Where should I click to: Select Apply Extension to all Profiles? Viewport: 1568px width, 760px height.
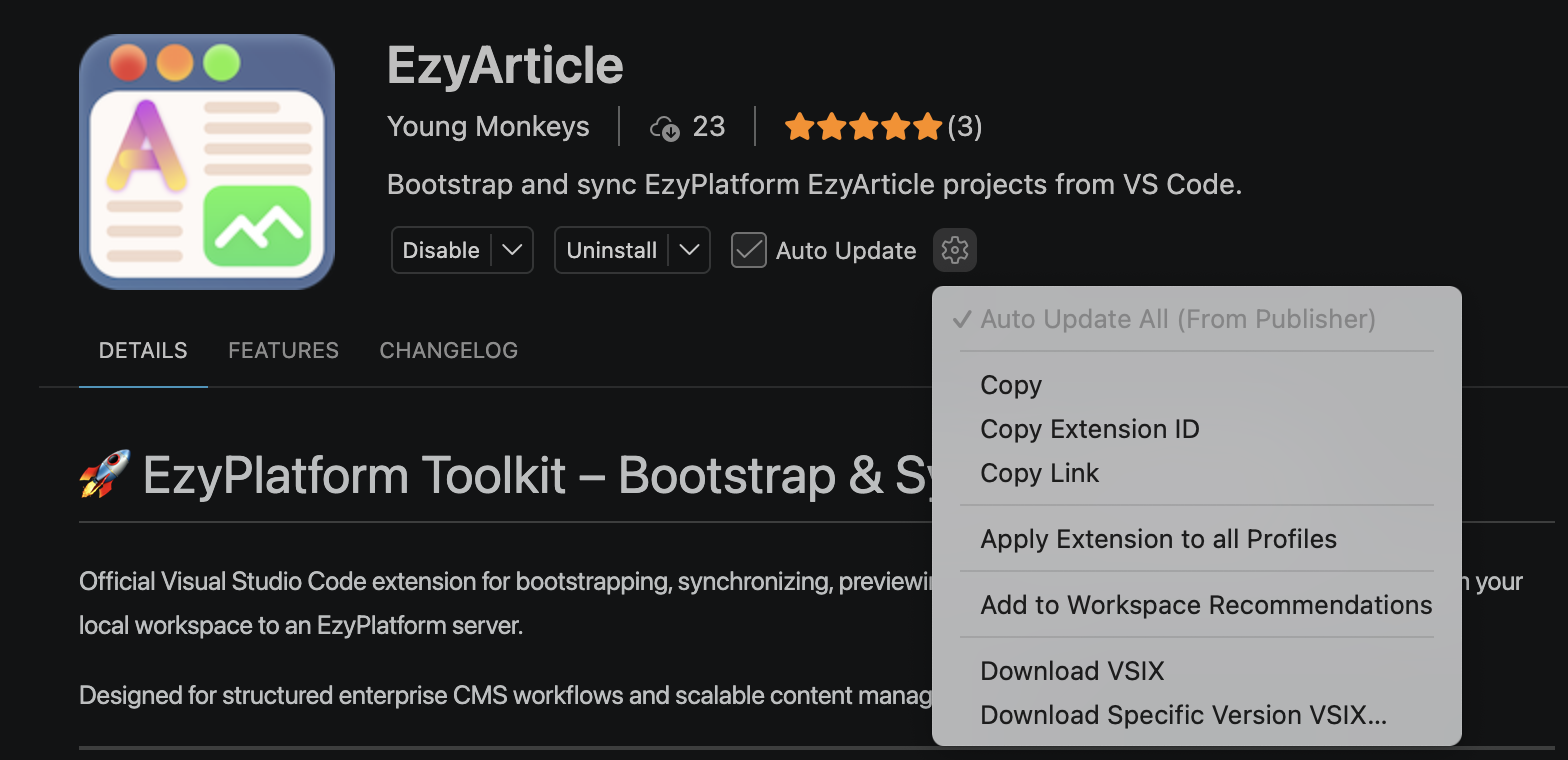pos(1196,539)
